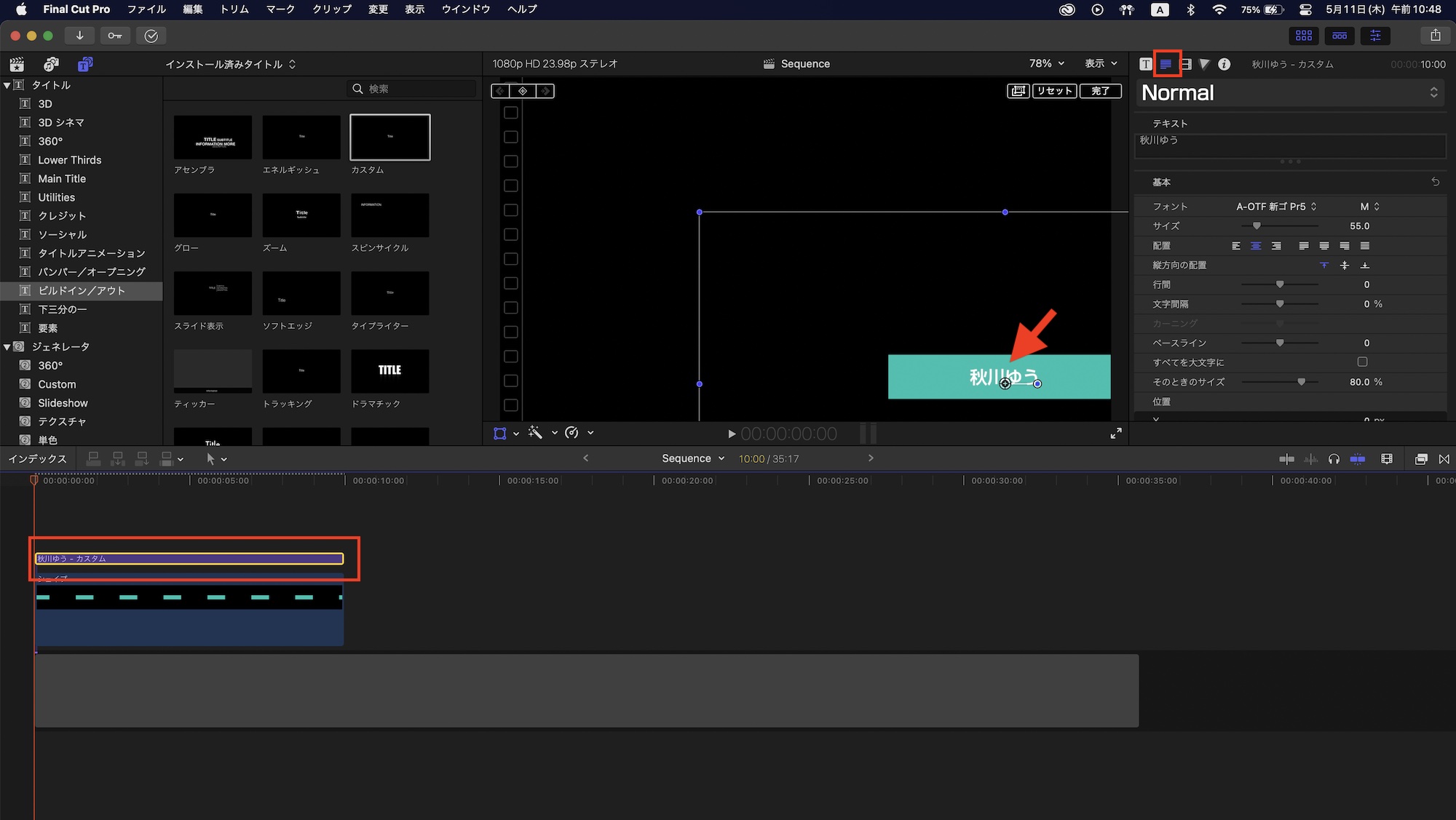
Task: Toggle the solo headphones icon
Action: tap(1334, 459)
